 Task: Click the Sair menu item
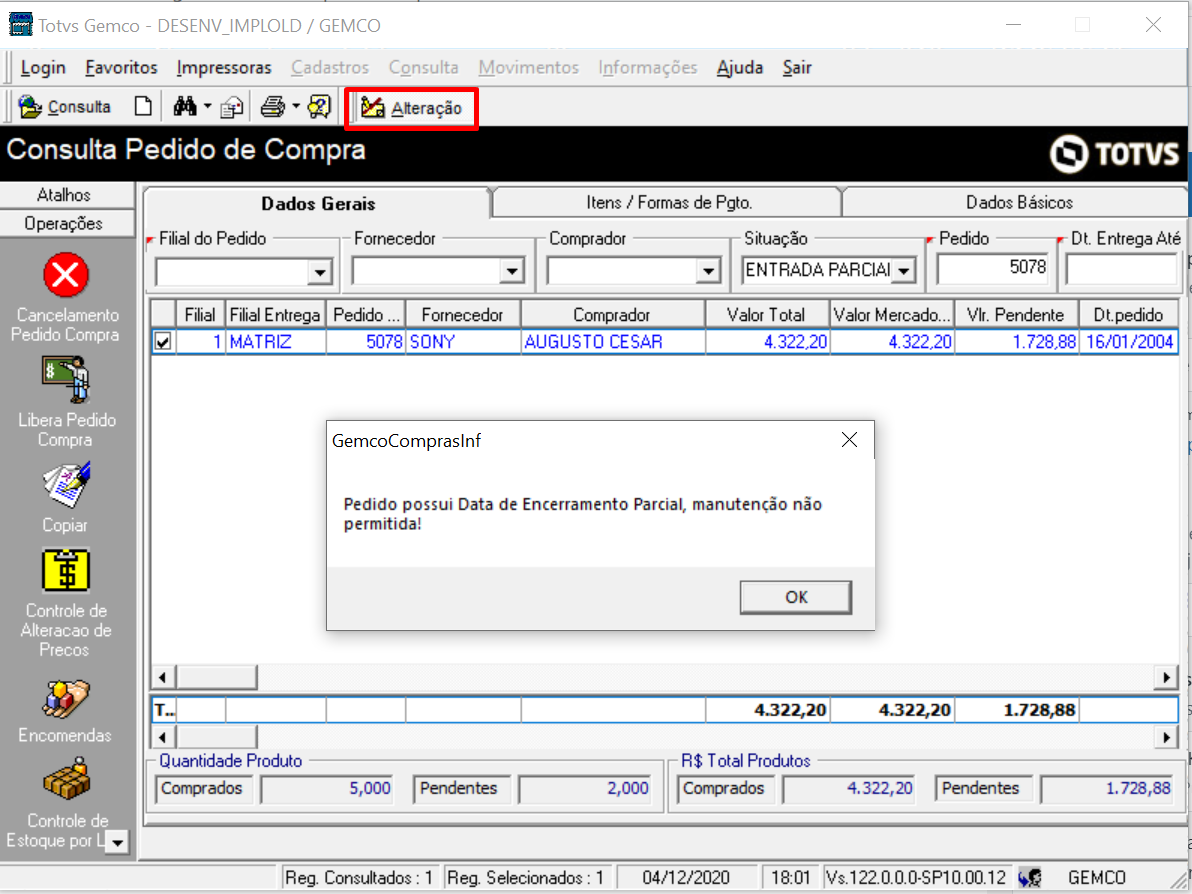point(797,68)
